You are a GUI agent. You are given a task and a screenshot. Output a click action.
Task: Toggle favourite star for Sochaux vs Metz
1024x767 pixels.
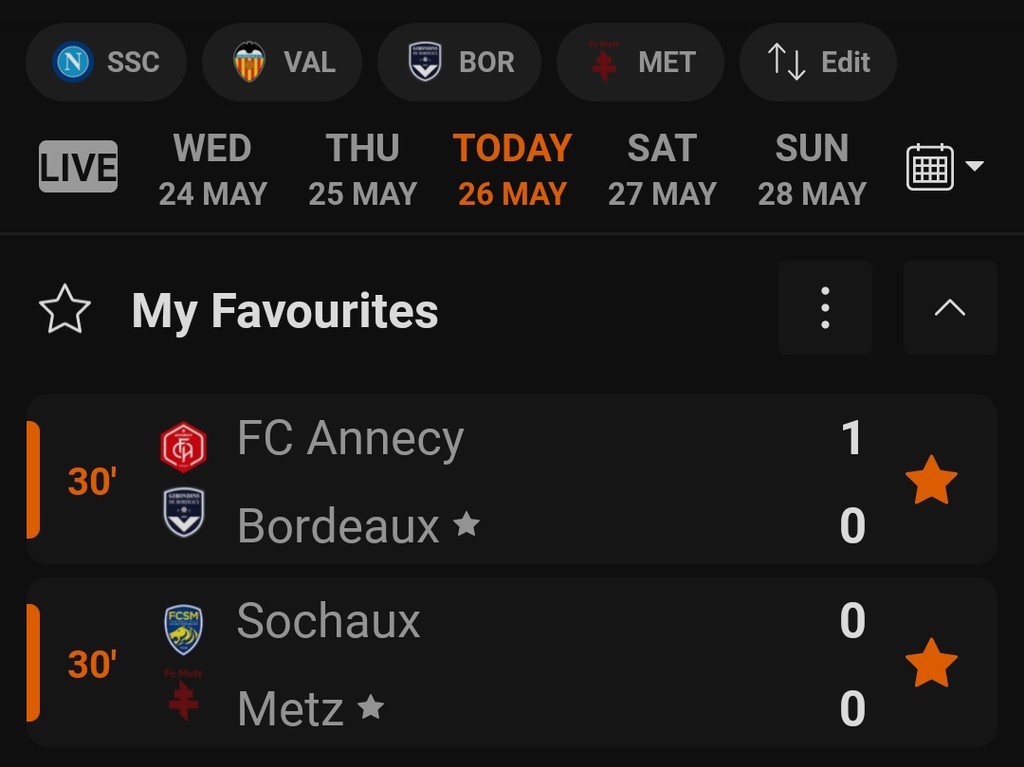(x=931, y=664)
